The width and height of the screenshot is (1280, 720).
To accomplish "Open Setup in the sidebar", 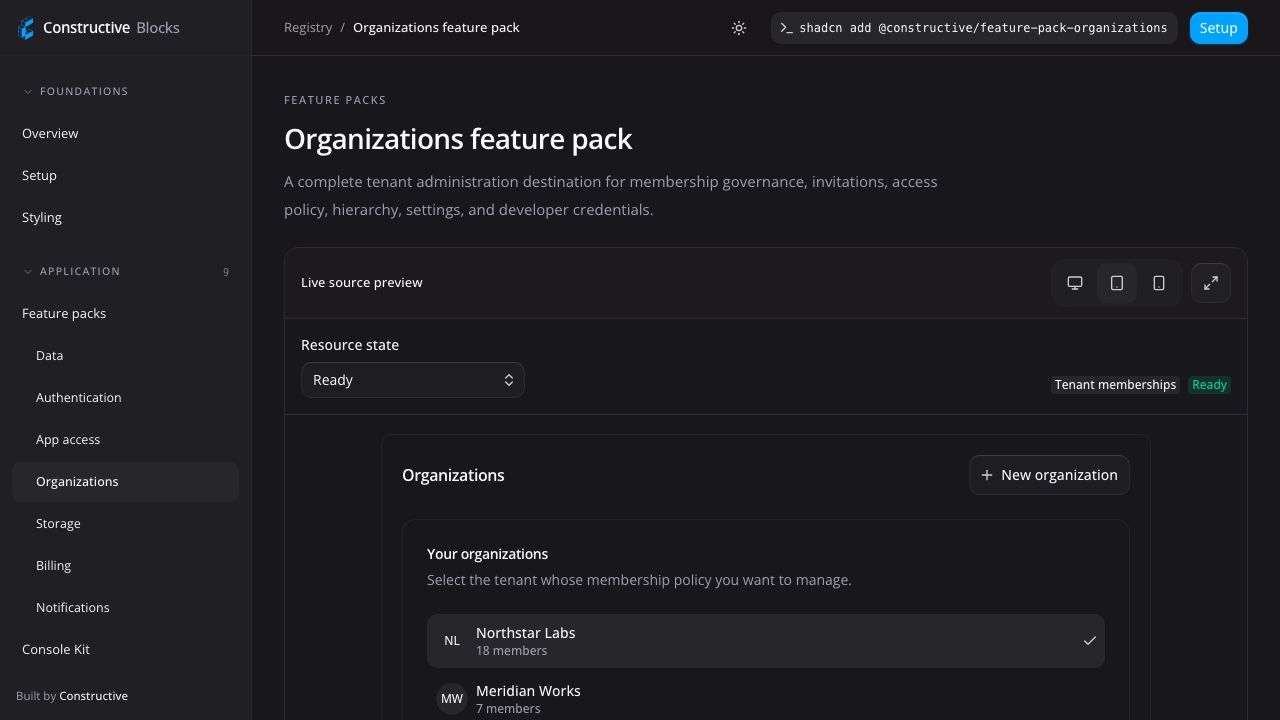I will (x=125, y=175).
